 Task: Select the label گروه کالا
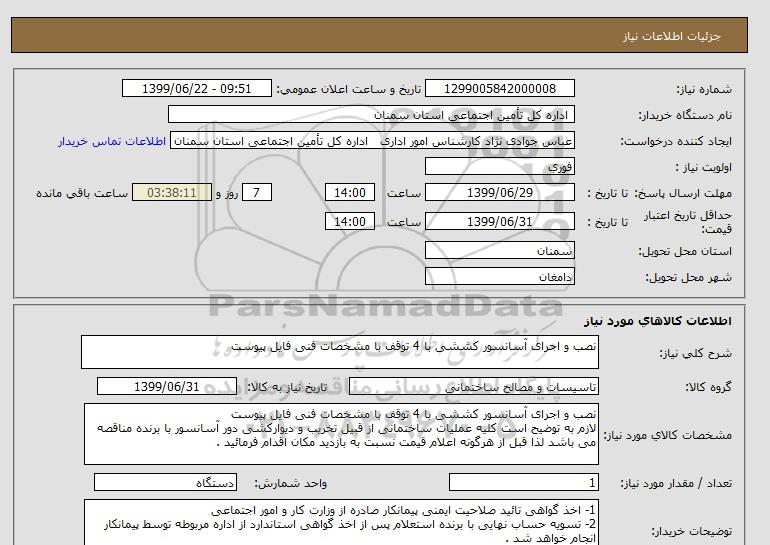(708, 387)
